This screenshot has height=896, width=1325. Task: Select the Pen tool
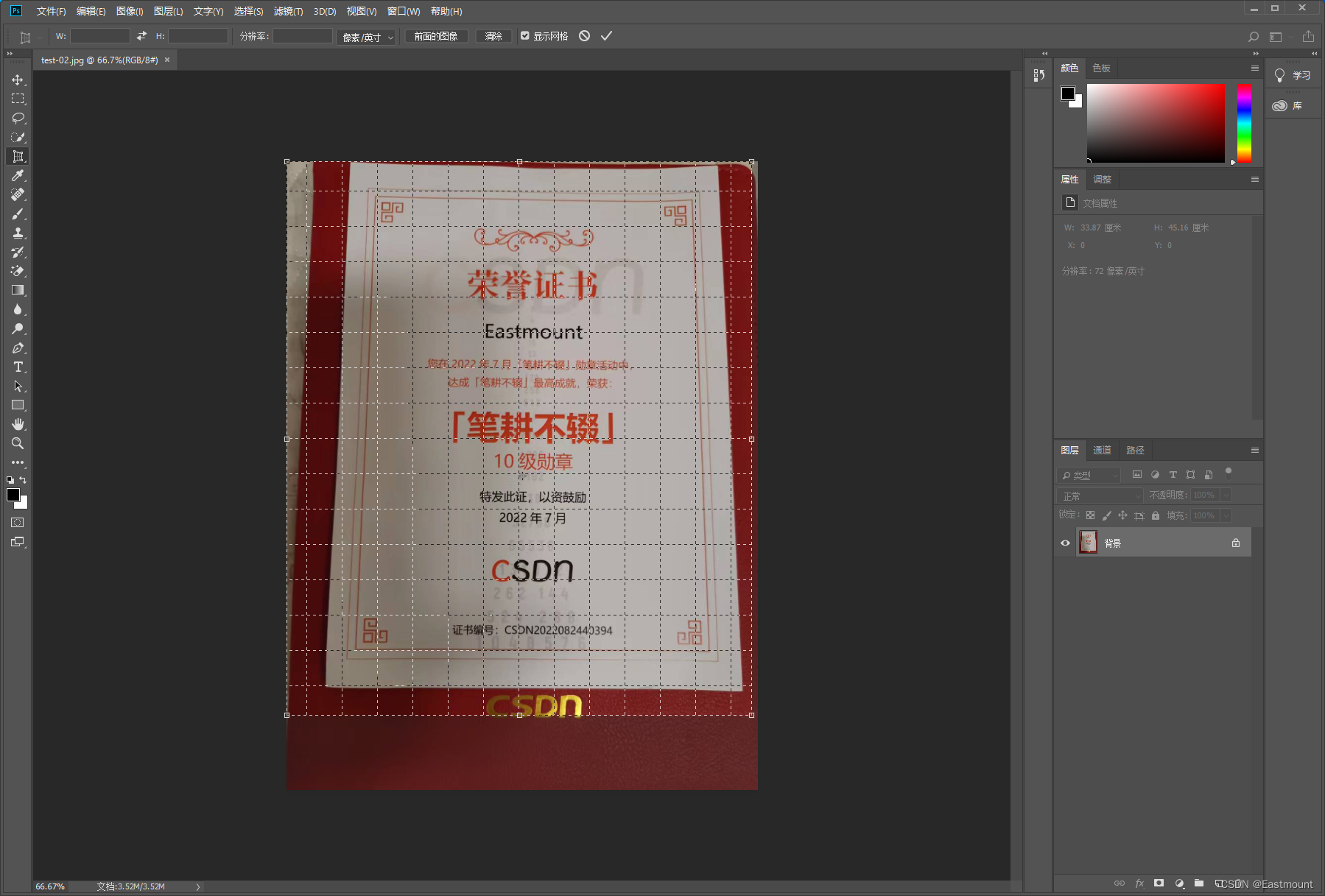(18, 348)
